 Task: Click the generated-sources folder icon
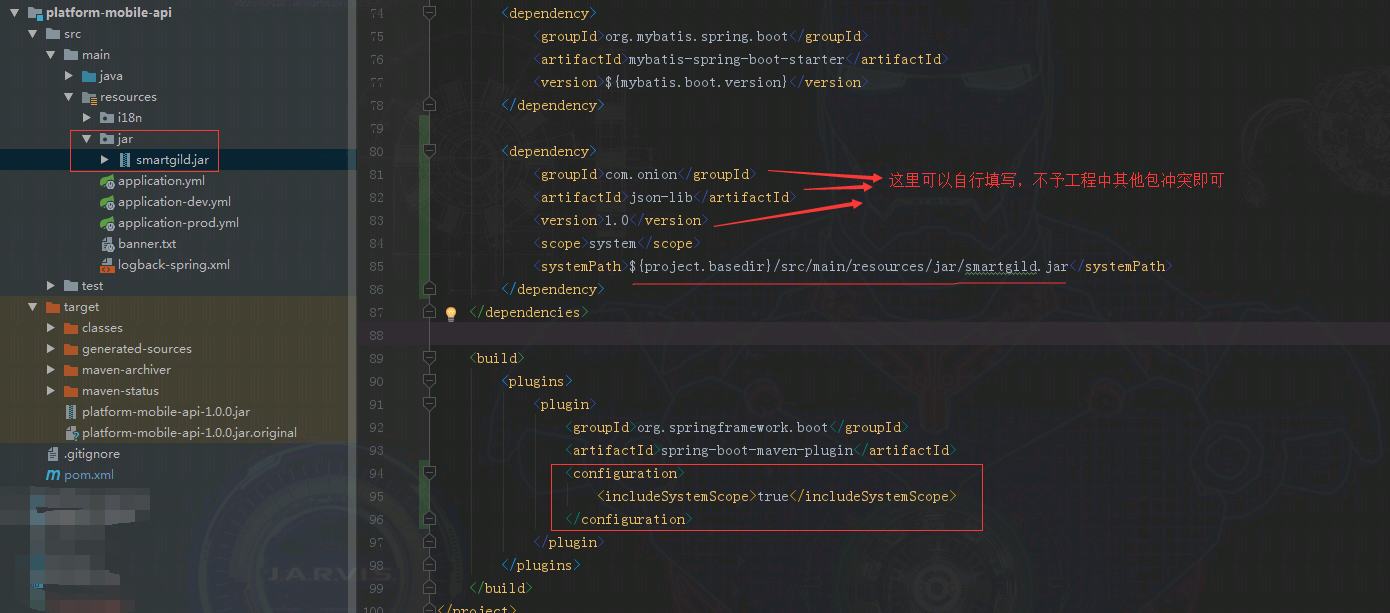tap(71, 349)
